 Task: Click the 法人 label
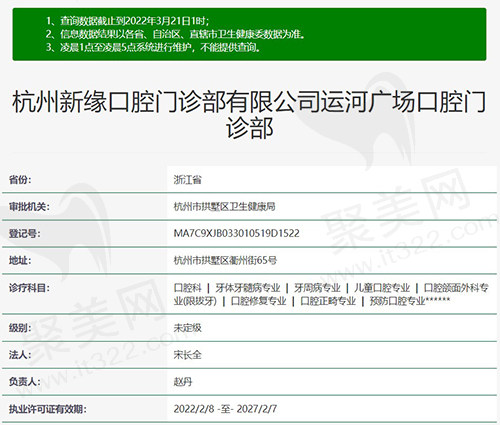coord(20,355)
